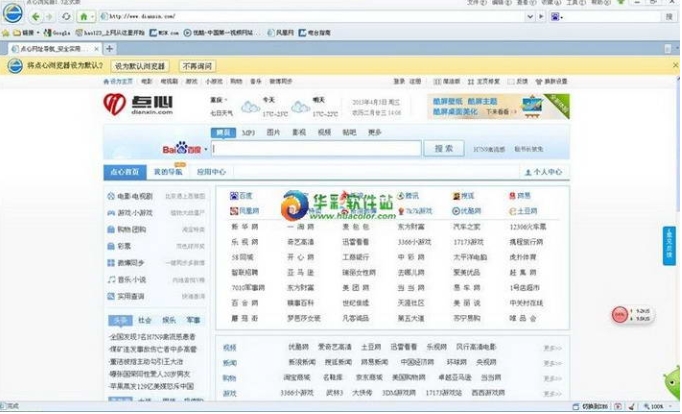The height and width of the screenshot is (414, 682).
Task: Close the current browser tab
Action: 96,49
